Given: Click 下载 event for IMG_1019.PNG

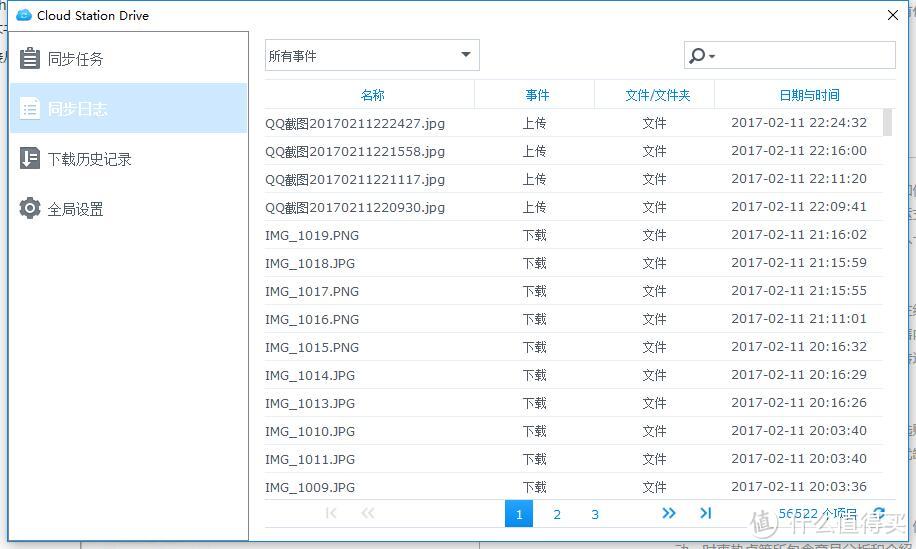Looking at the screenshot, I should pyautogui.click(x=534, y=235).
